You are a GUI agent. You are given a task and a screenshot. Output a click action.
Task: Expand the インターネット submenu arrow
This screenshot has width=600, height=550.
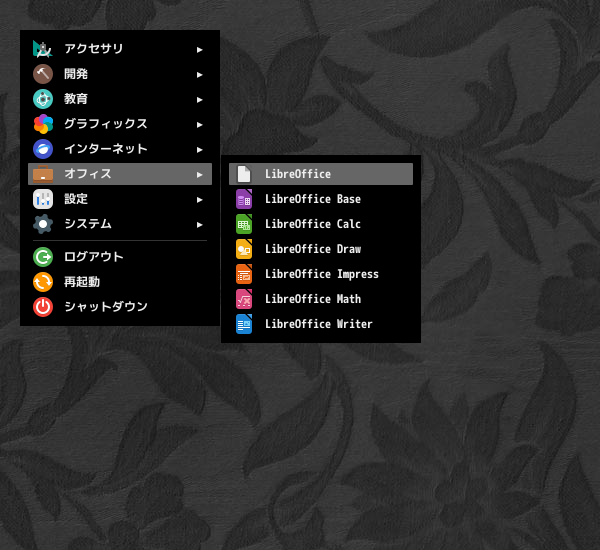point(199,150)
